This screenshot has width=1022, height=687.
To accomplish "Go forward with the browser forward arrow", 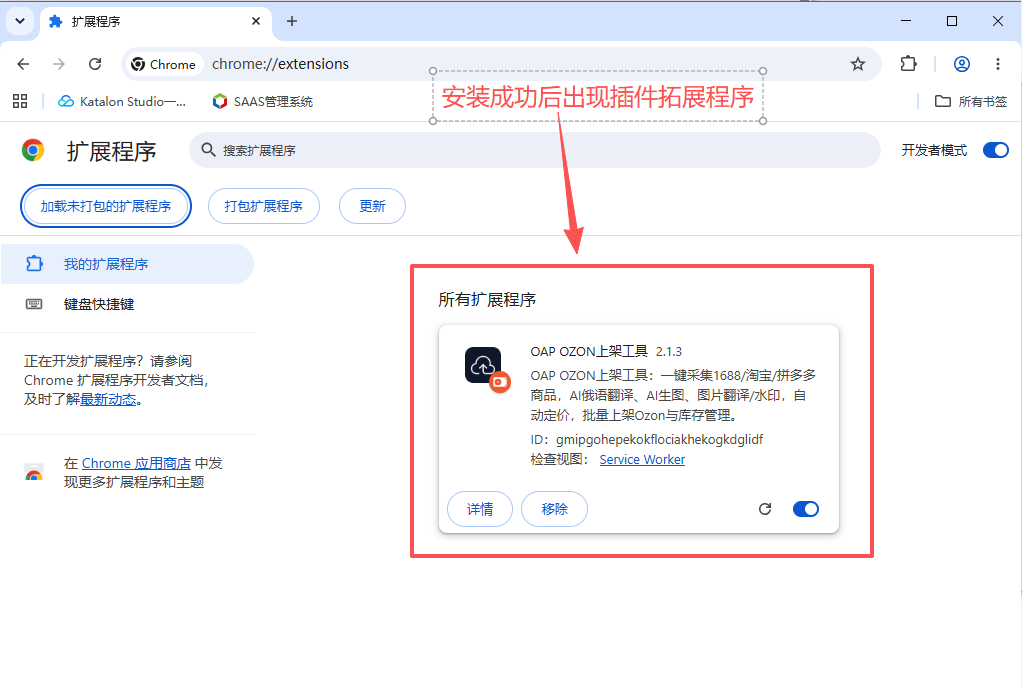I will point(59,64).
